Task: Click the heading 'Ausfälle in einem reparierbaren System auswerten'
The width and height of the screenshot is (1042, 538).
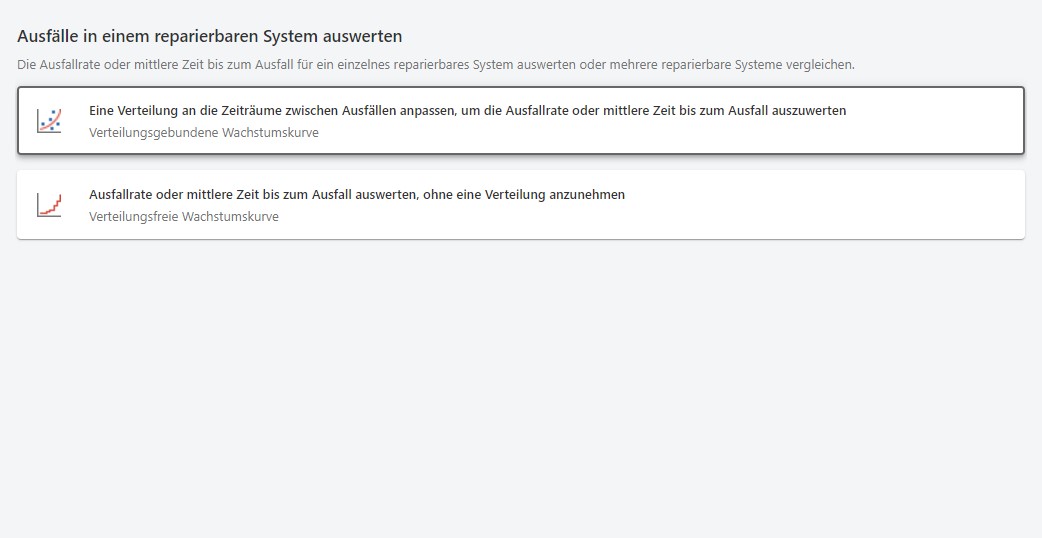Action: 209,36
